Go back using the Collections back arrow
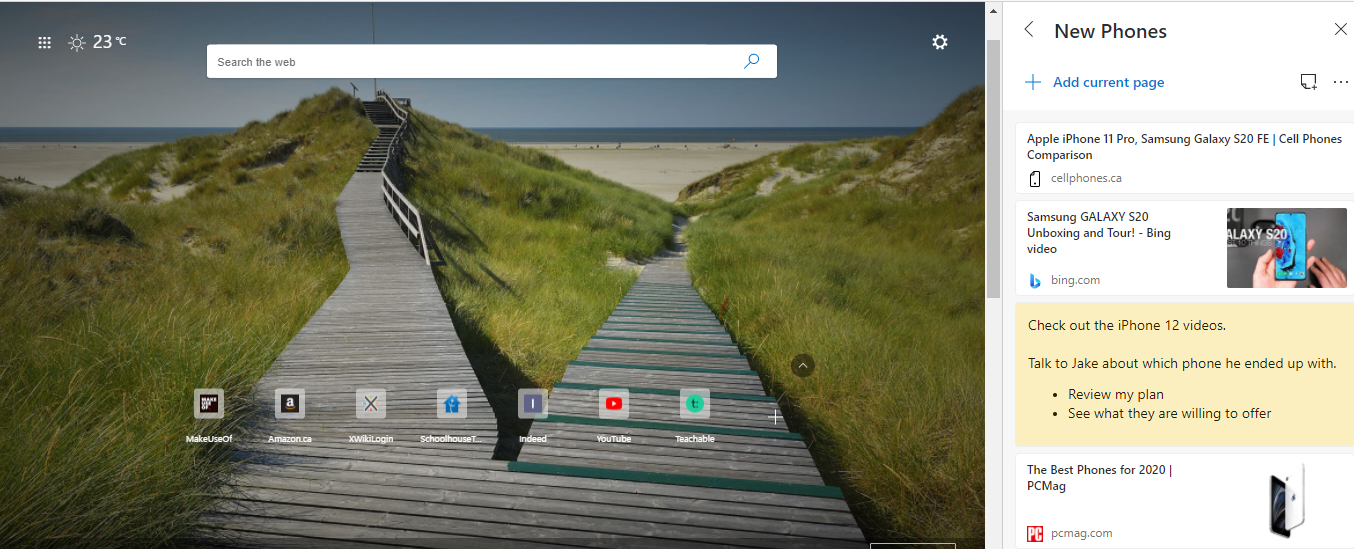Viewport: 1354px width, 549px height. coord(1029,30)
